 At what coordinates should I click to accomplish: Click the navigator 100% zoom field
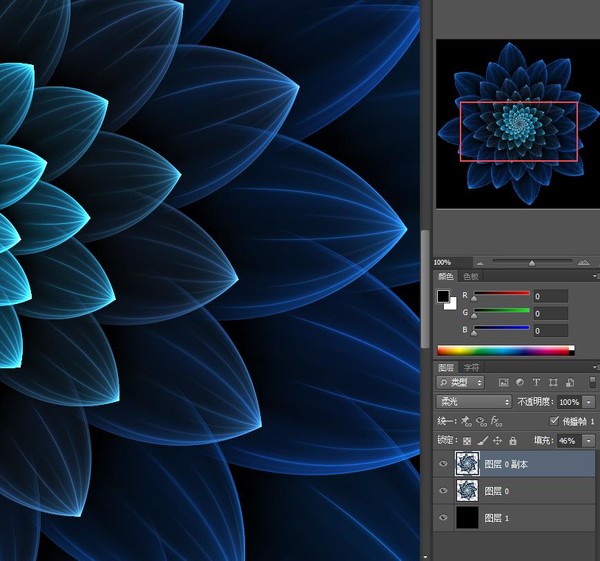coord(452,263)
